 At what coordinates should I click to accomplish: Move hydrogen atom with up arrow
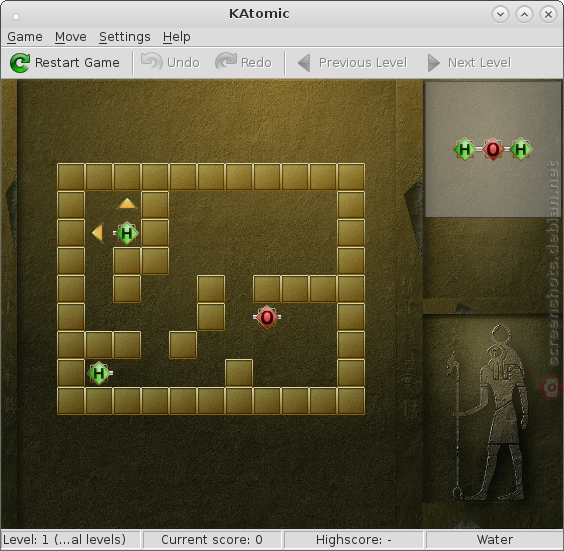coord(127,204)
